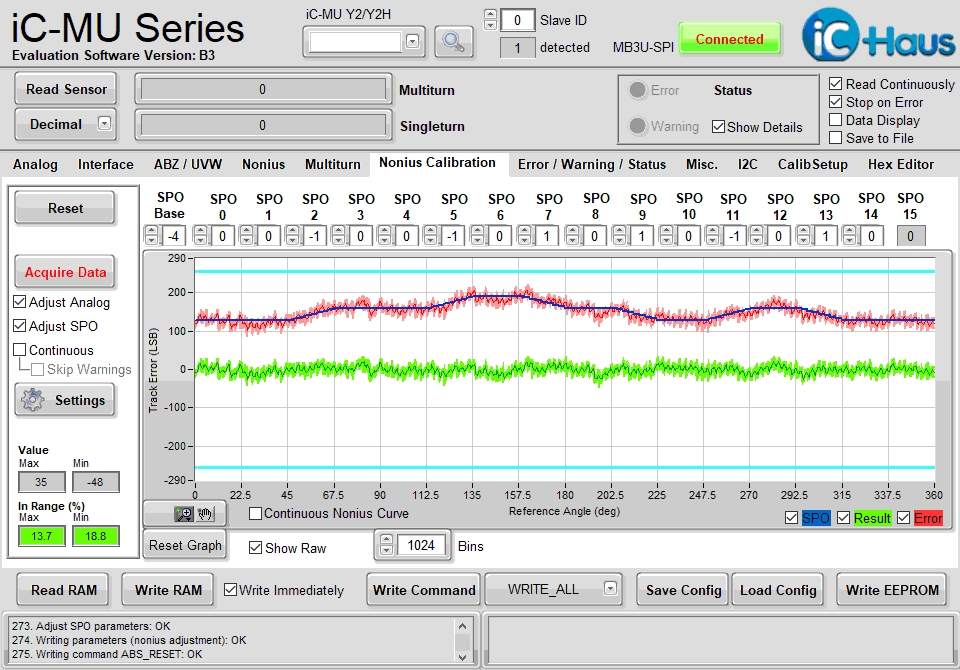Disable the Adjust Analog checkbox
Image resolution: width=960 pixels, height=670 pixels.
tap(20, 302)
